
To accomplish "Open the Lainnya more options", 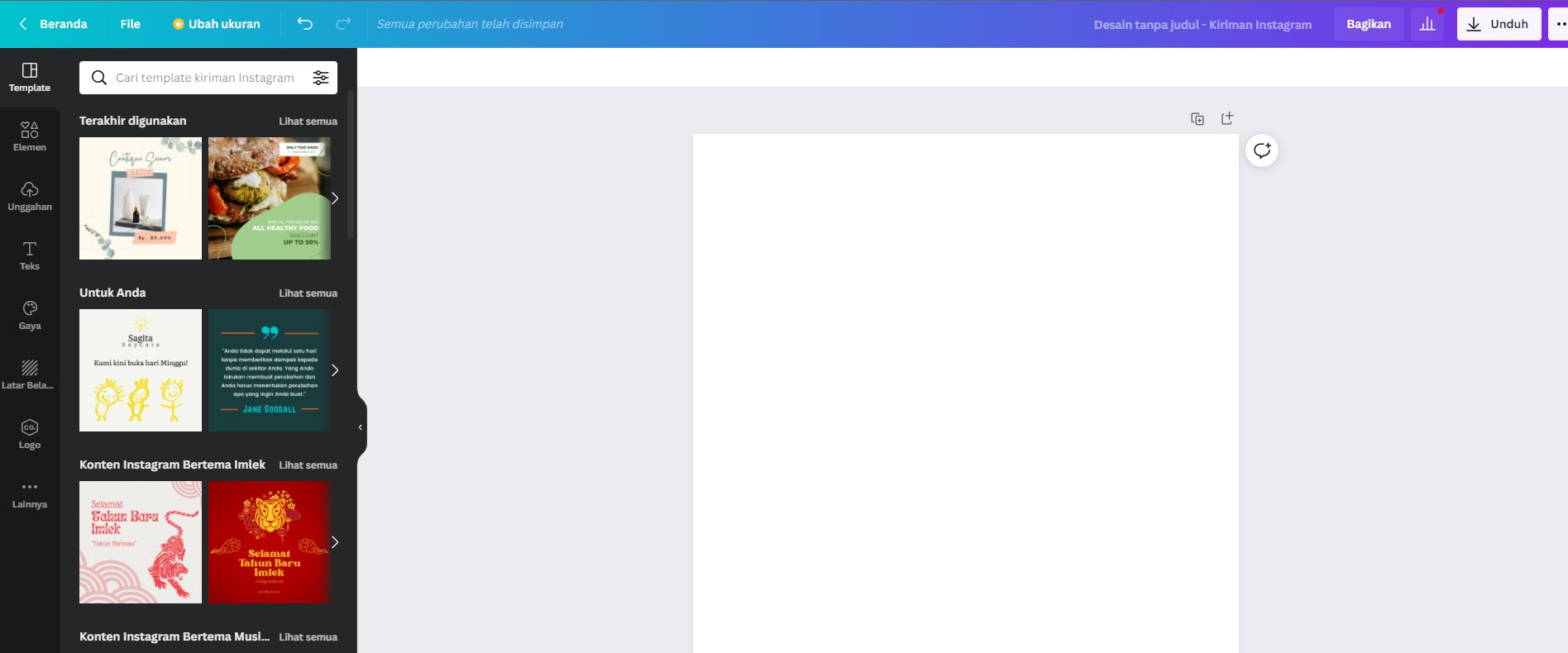I will (x=30, y=494).
